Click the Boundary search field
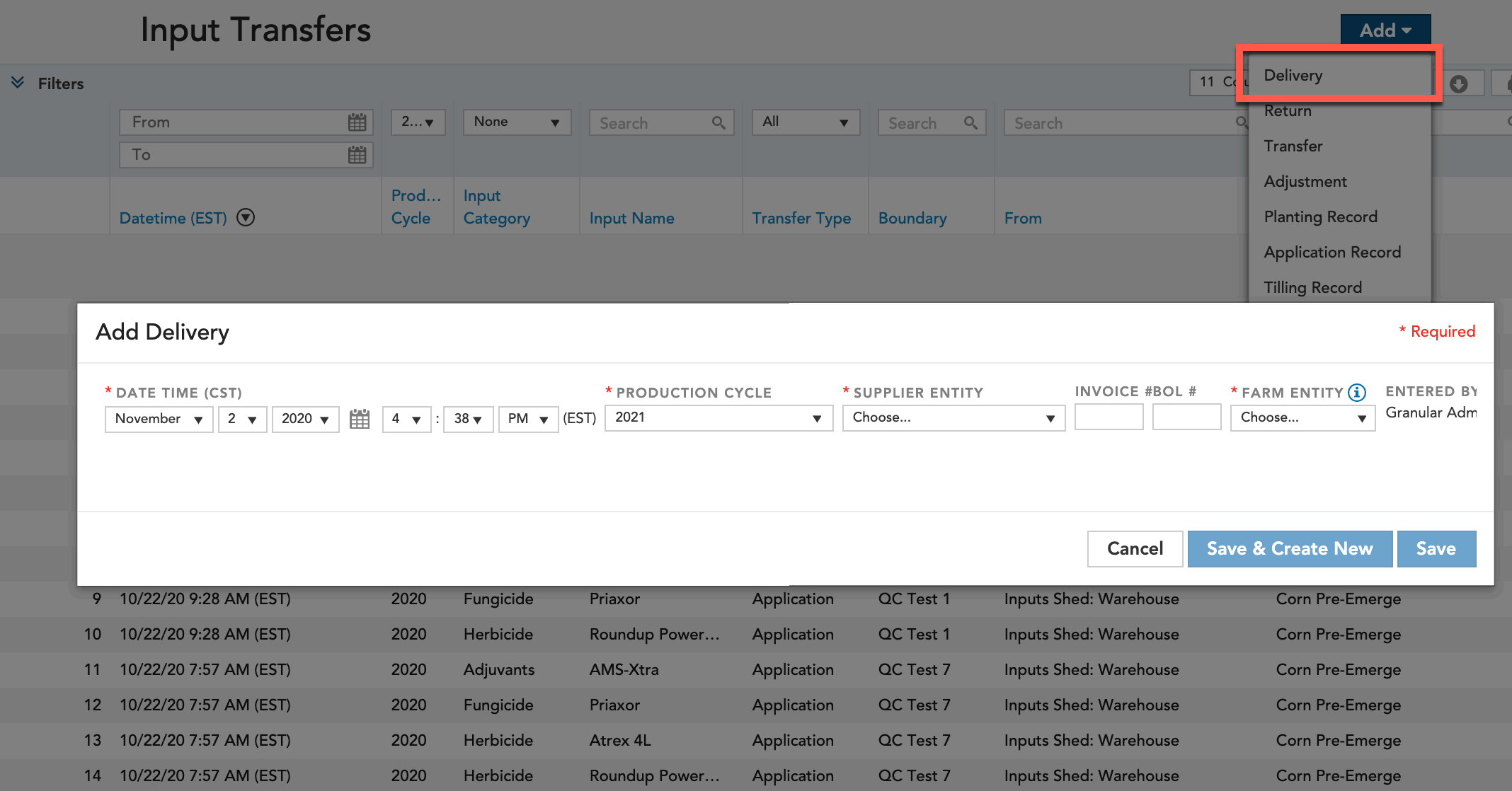The height and width of the screenshot is (791, 1512). click(x=932, y=123)
